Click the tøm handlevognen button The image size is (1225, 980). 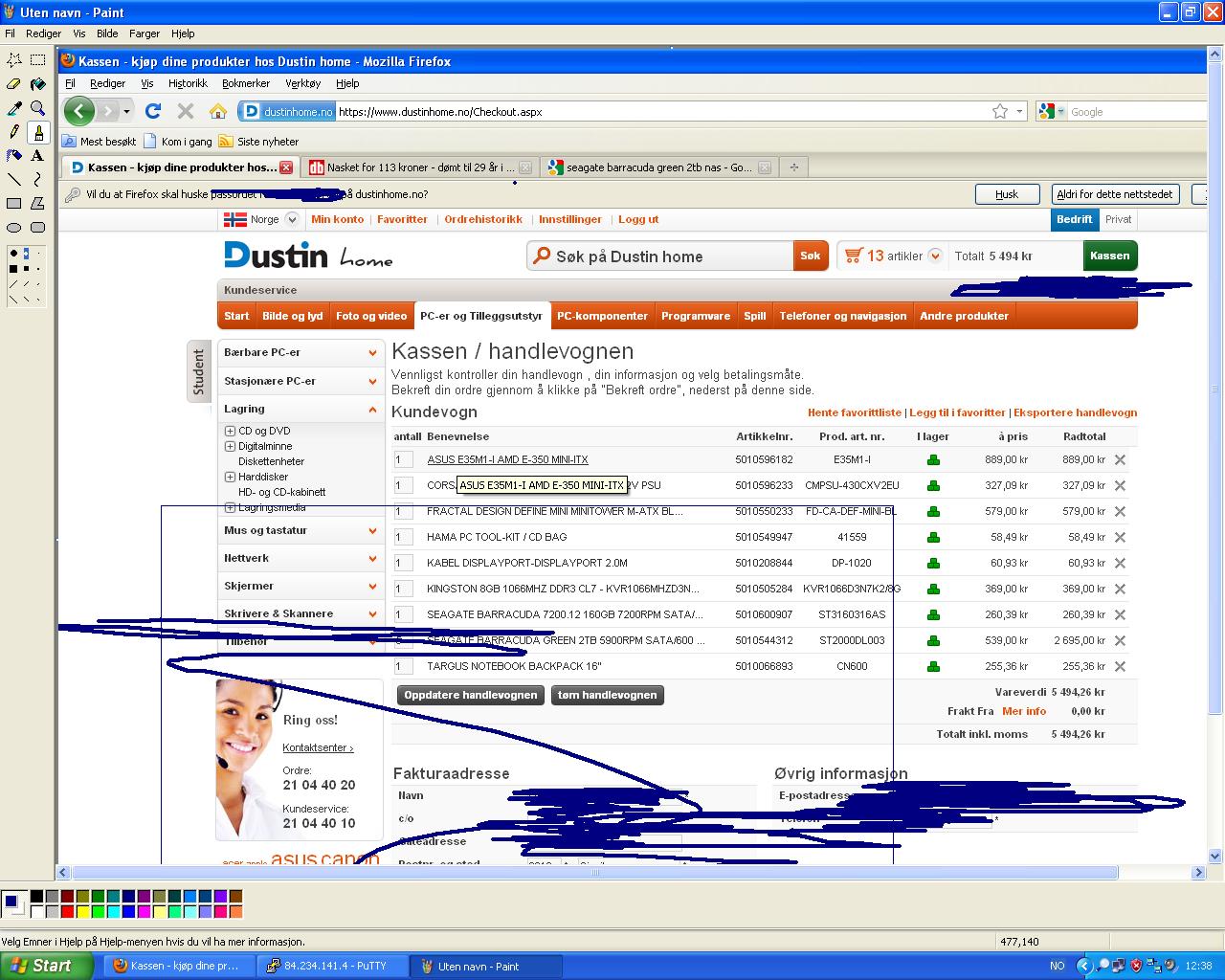[608, 695]
